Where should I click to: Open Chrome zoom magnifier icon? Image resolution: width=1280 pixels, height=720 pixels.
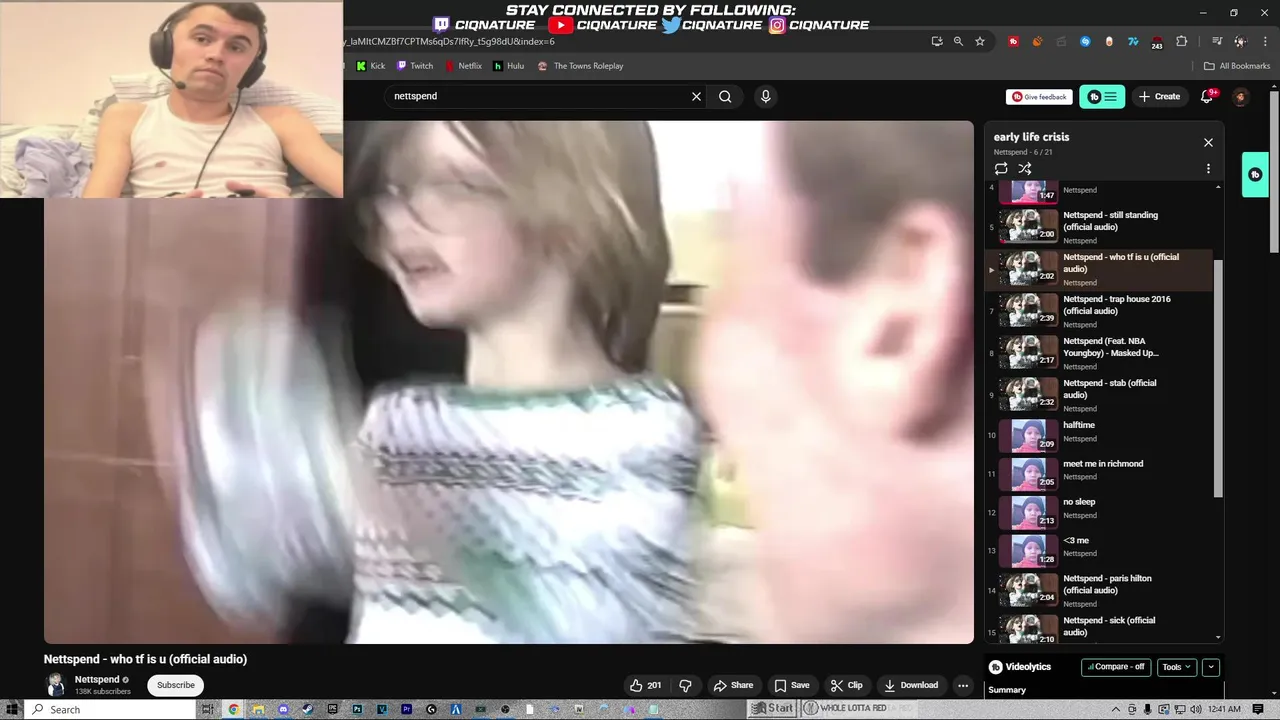point(958,41)
